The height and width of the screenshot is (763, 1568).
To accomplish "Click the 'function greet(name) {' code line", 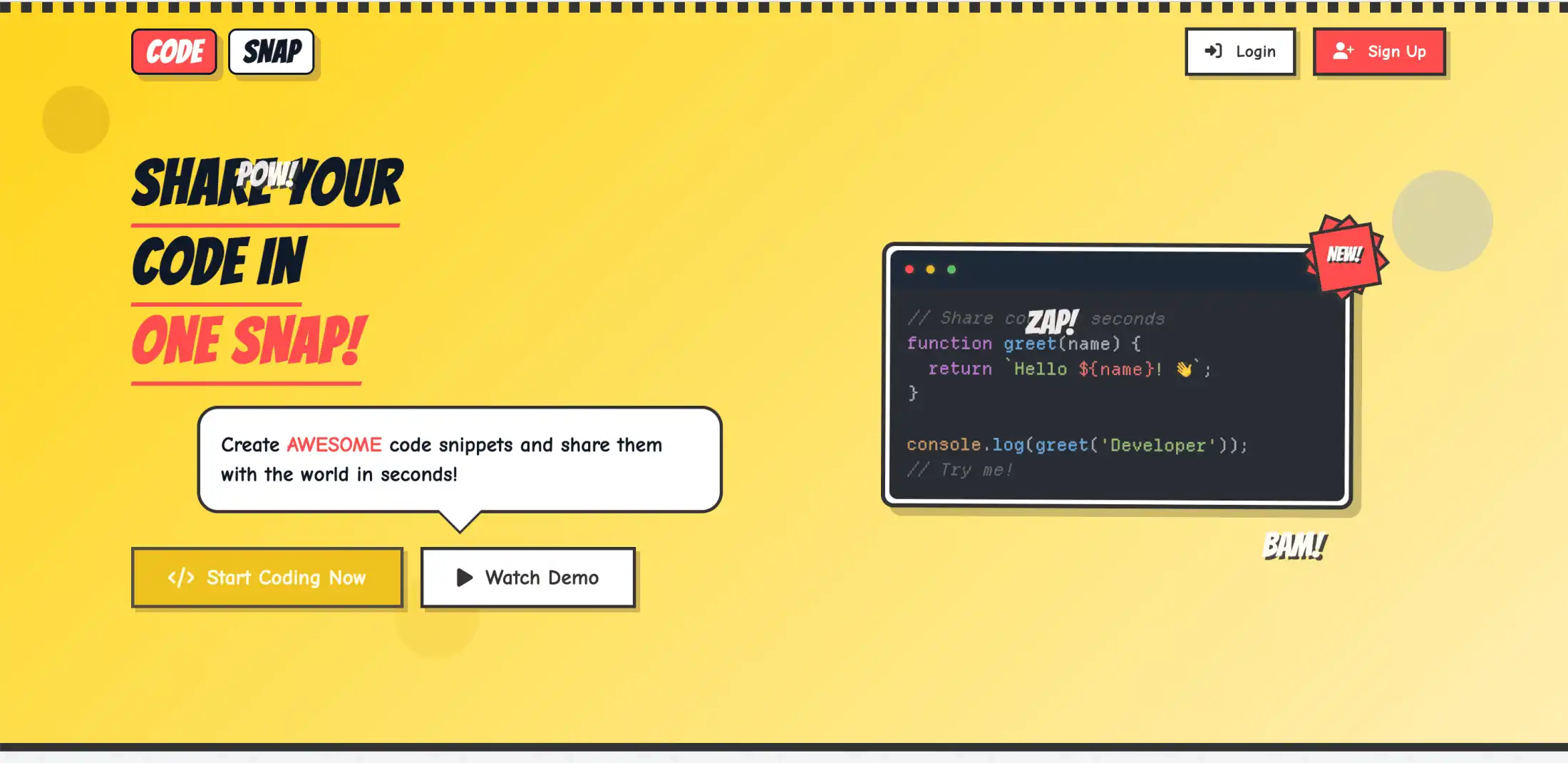I will pos(1023,344).
